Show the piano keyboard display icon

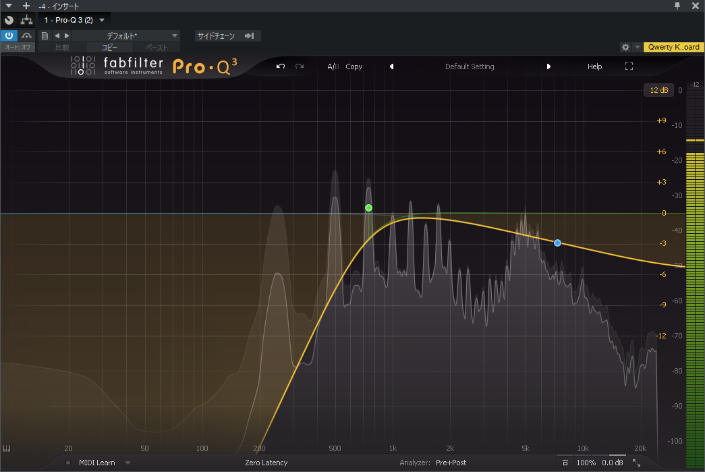pos(7,449)
